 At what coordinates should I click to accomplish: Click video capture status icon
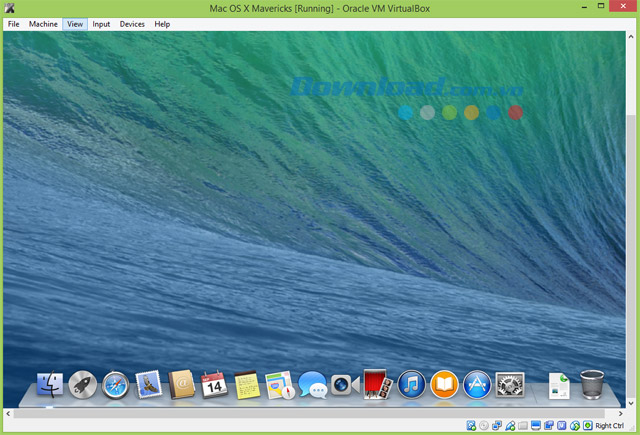click(549, 426)
